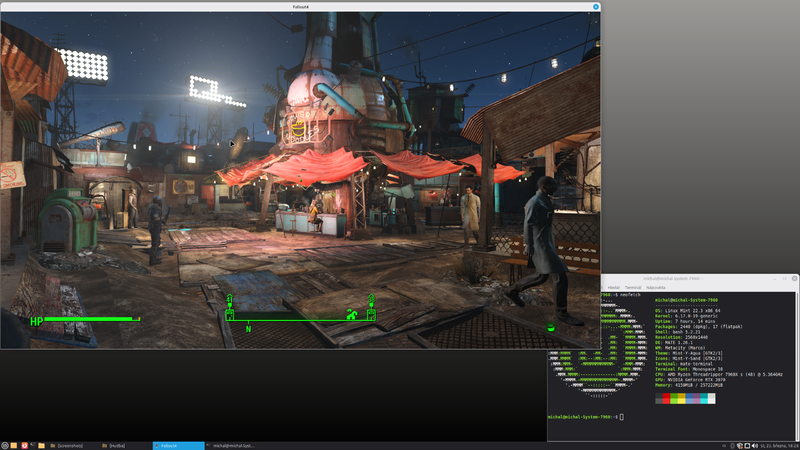Image resolution: width=800 pixels, height=450 pixels.
Task: Launch the red browser icon in the taskbar
Action: 24,446
